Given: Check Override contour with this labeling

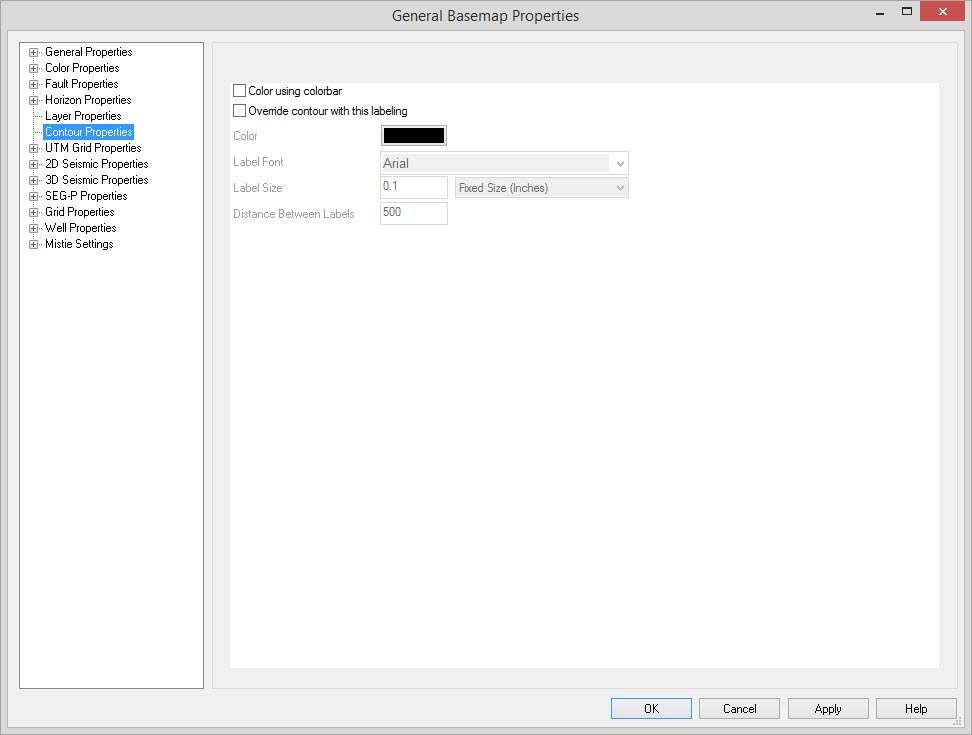Looking at the screenshot, I should pos(239,111).
